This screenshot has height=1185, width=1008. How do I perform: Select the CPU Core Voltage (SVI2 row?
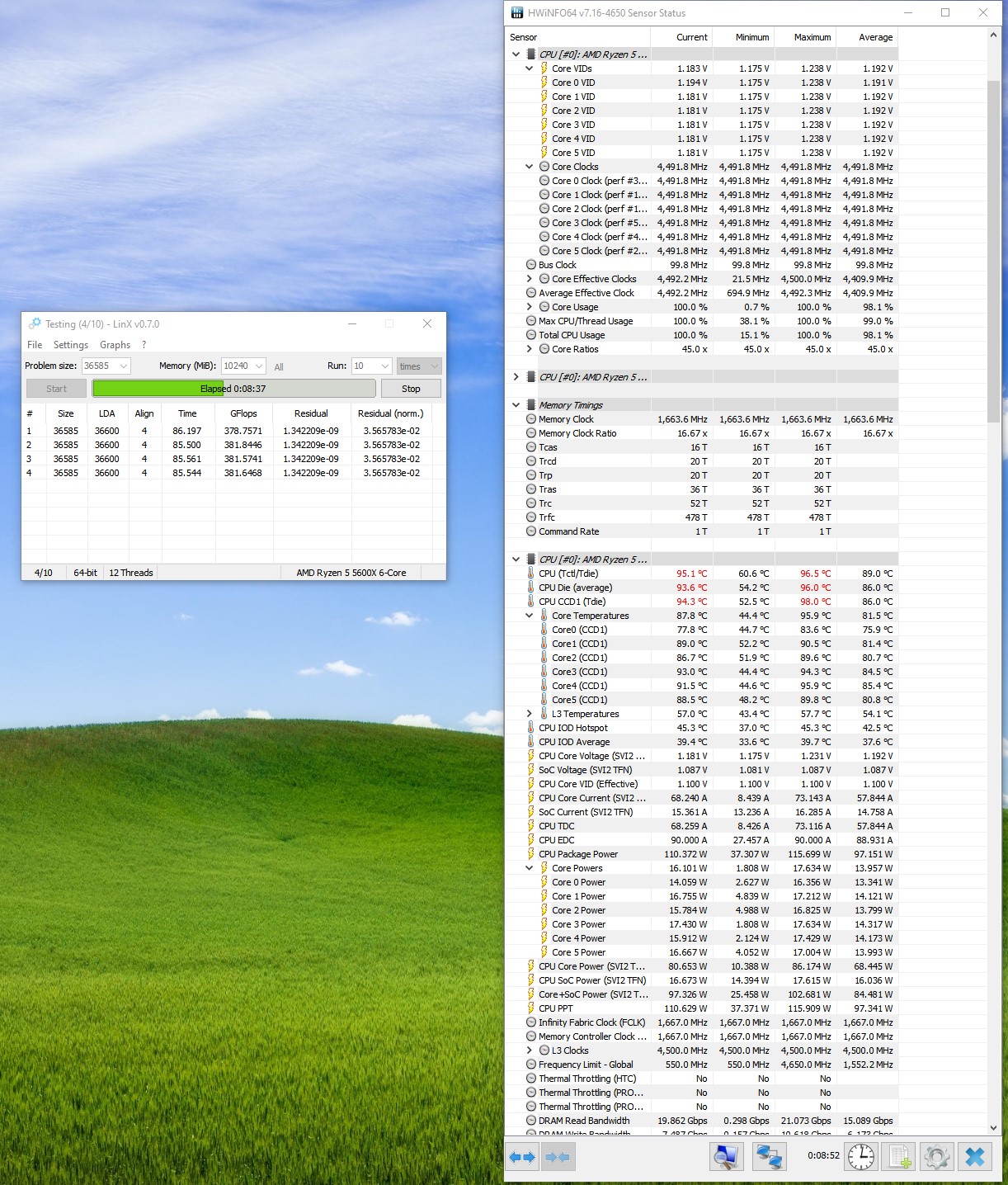coord(703,756)
